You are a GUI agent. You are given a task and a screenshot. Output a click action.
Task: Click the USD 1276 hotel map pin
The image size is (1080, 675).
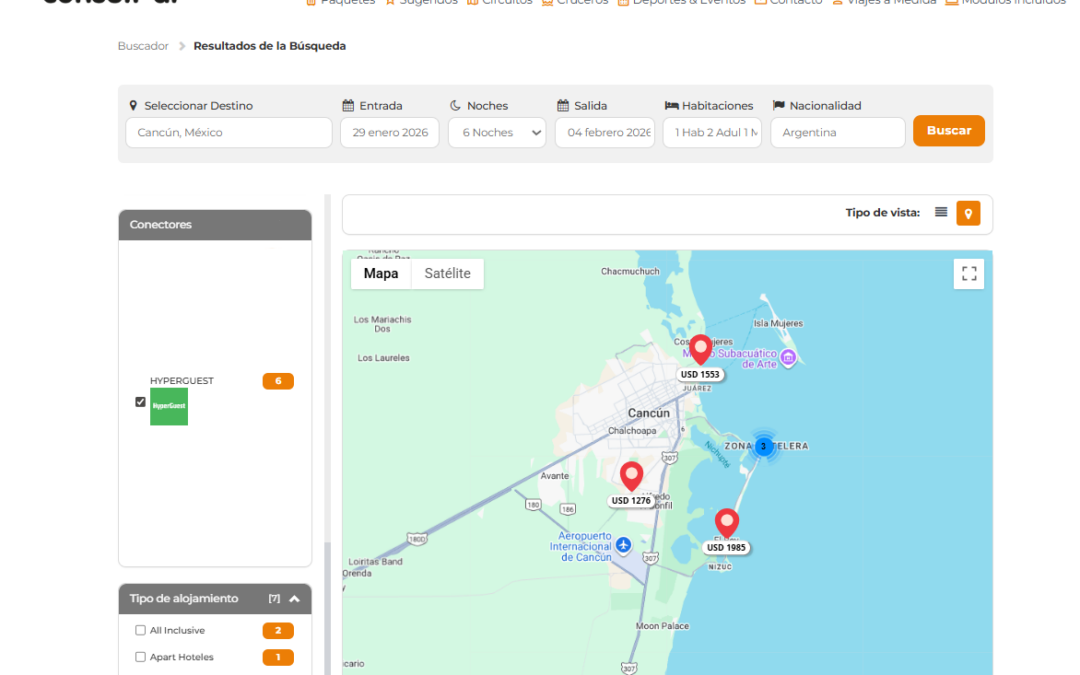click(x=631, y=476)
